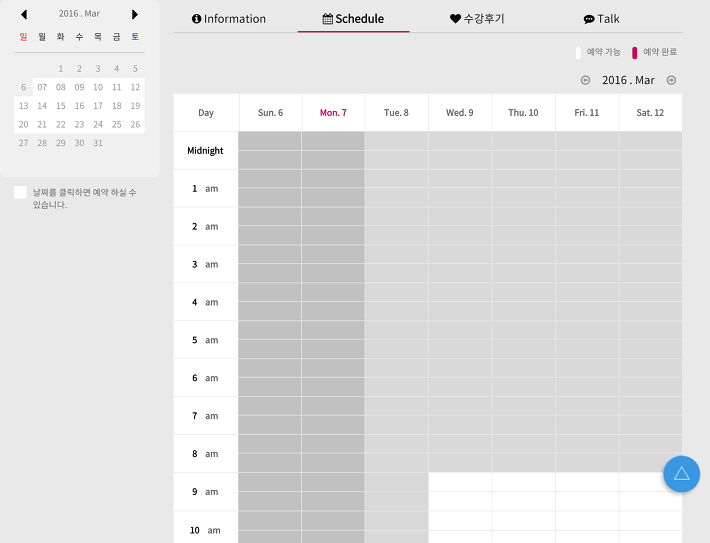Open the Information tab
Image resolution: width=710 pixels, height=543 pixels.
[x=229, y=19]
